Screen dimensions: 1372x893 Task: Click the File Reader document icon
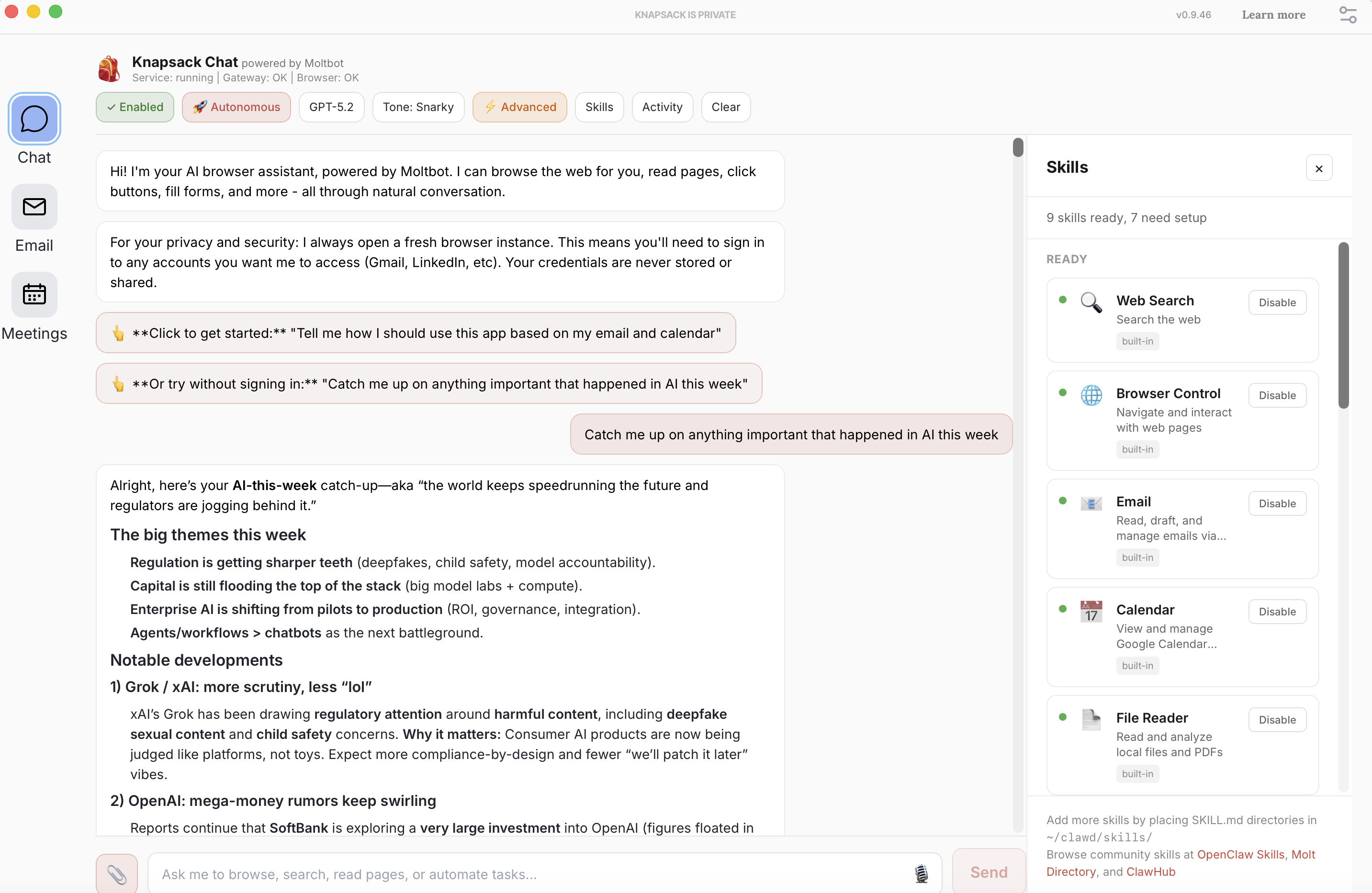pos(1091,719)
